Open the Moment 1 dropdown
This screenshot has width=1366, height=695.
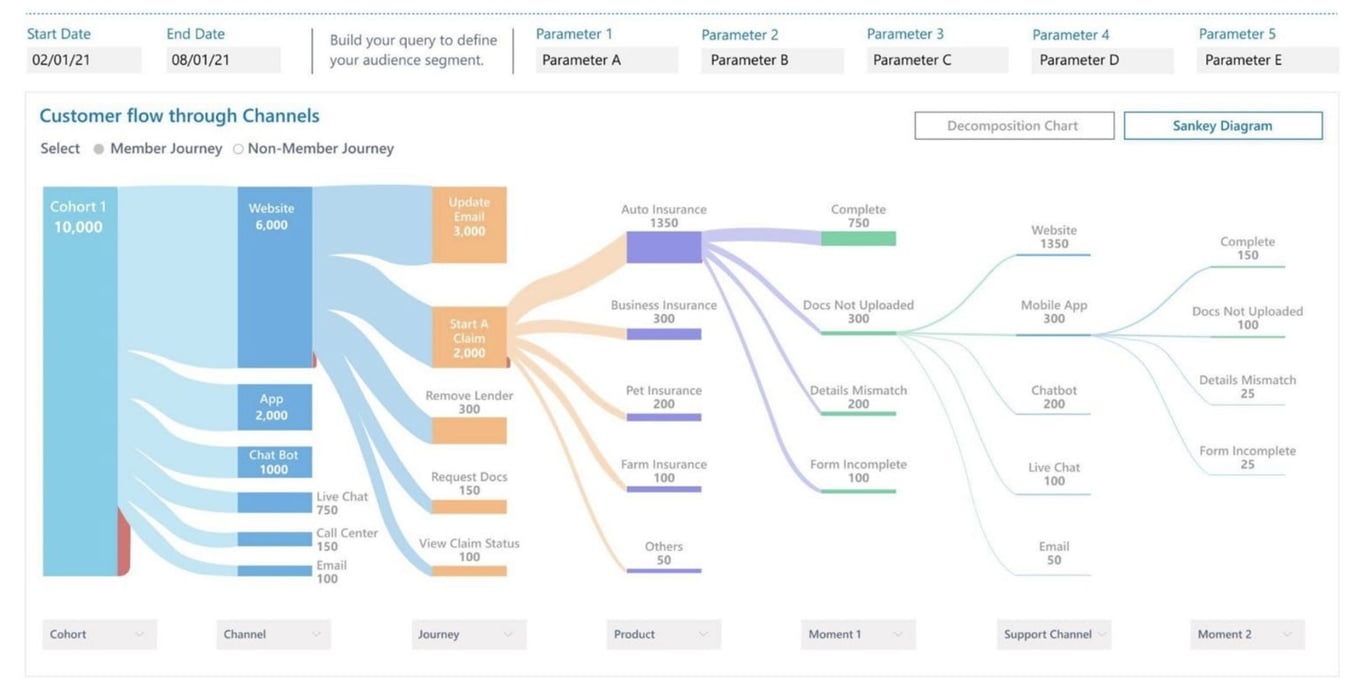857,634
